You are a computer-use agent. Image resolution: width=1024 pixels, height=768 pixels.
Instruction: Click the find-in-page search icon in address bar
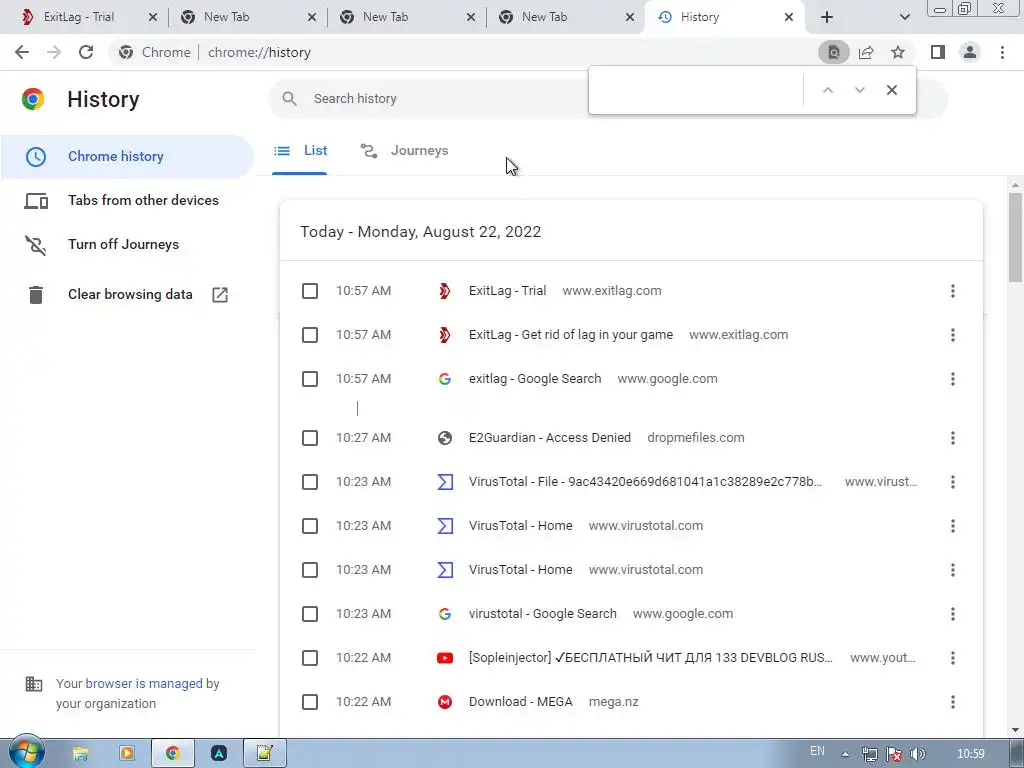point(833,52)
